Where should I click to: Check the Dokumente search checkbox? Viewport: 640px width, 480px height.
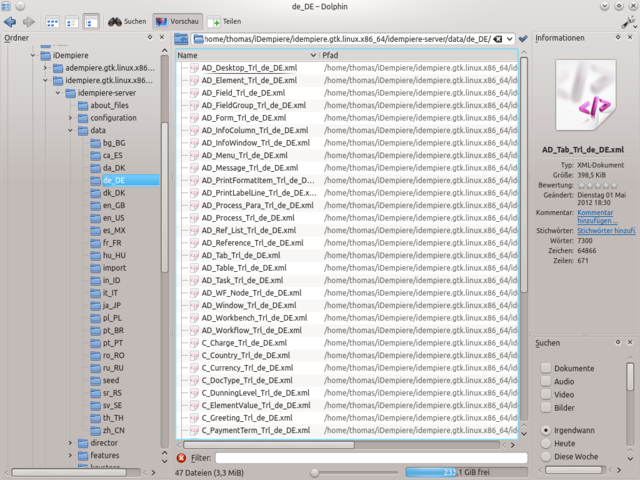(x=546, y=368)
